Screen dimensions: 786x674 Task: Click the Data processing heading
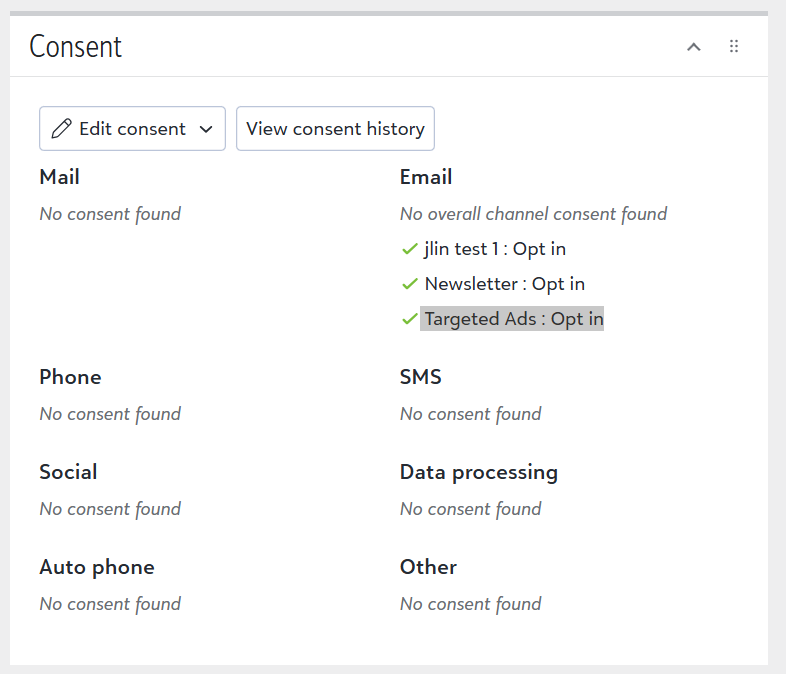point(479,472)
